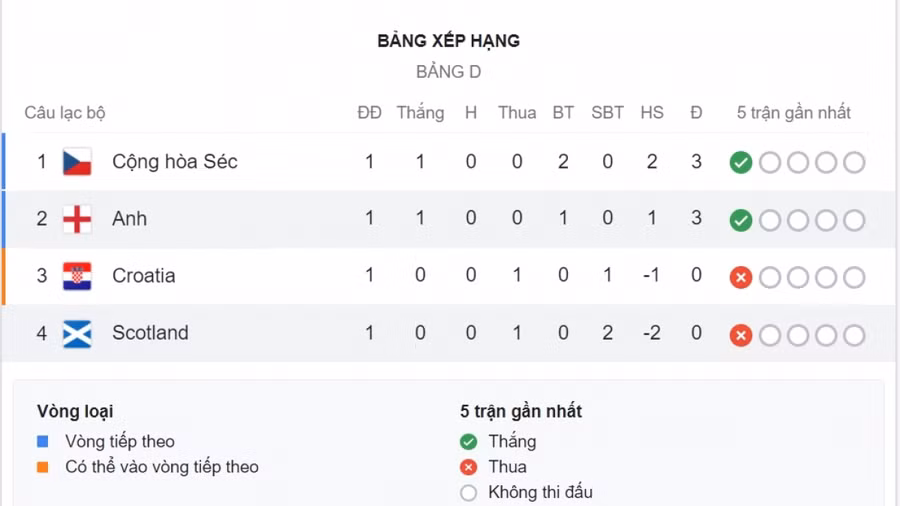Click the Croatia team name

143,276
